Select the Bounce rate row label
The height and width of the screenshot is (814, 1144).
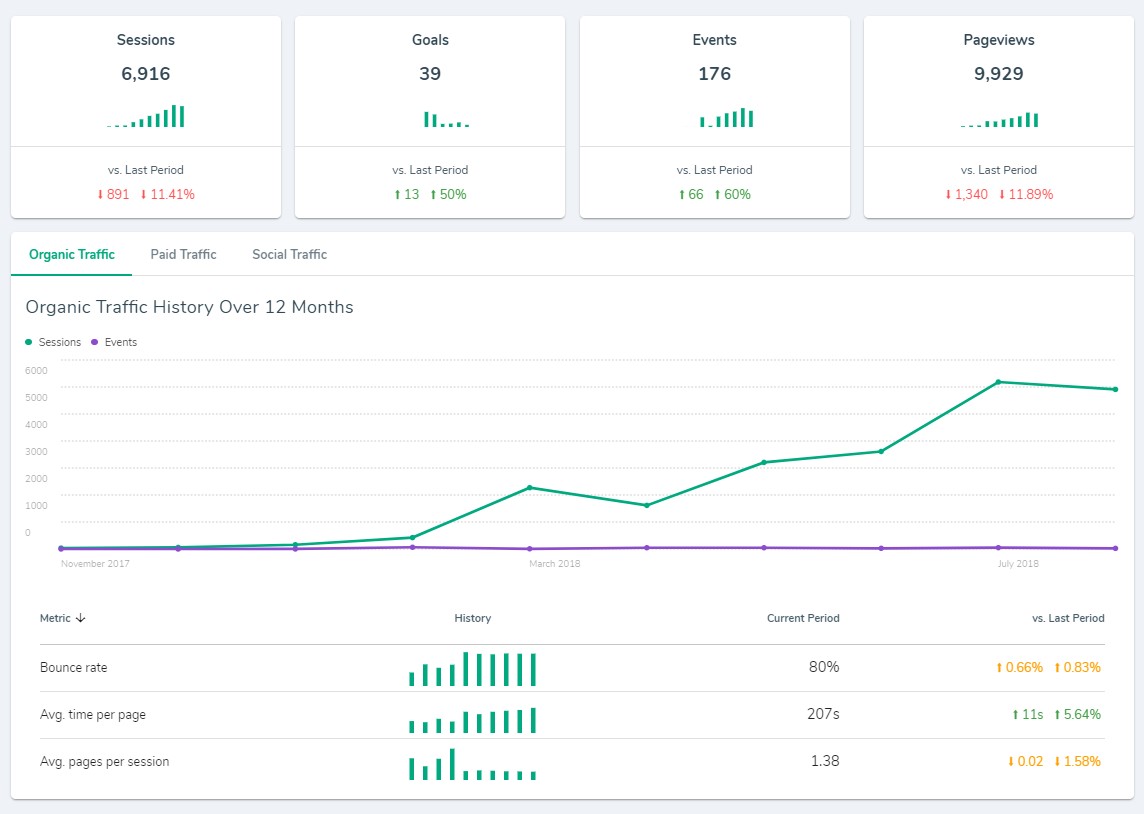coord(74,667)
